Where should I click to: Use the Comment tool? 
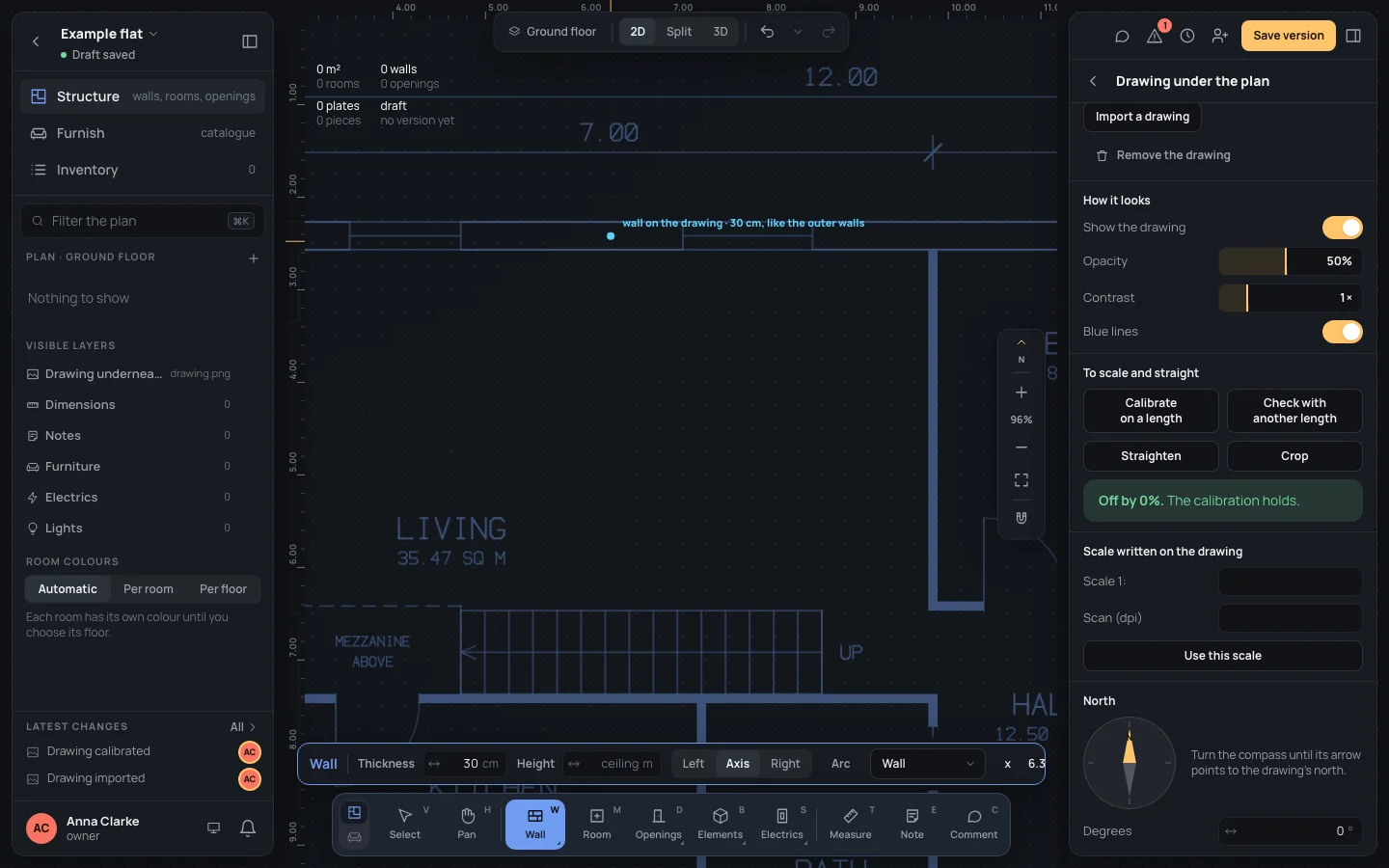click(x=974, y=825)
